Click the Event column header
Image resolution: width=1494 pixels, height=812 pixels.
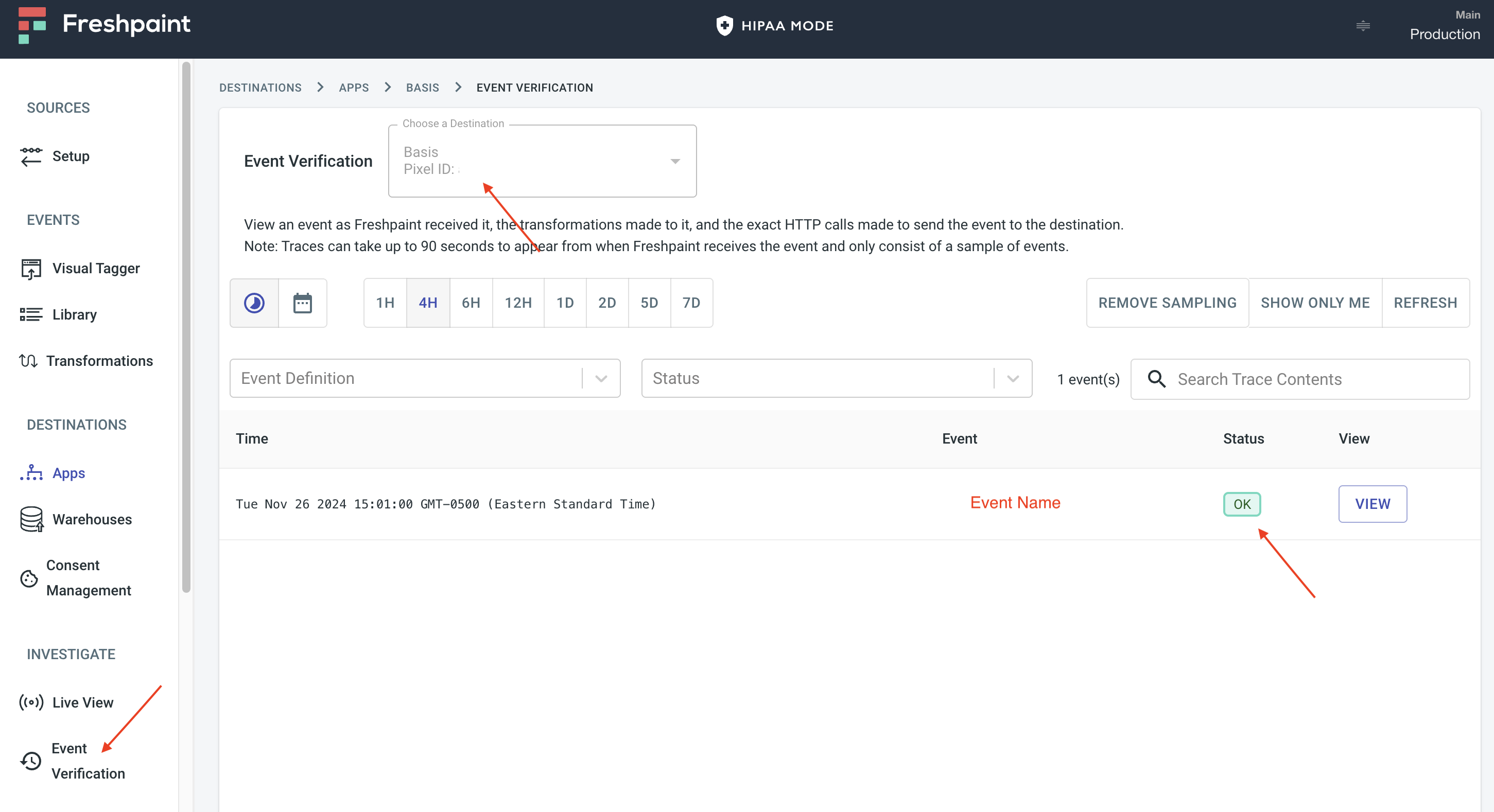point(959,439)
